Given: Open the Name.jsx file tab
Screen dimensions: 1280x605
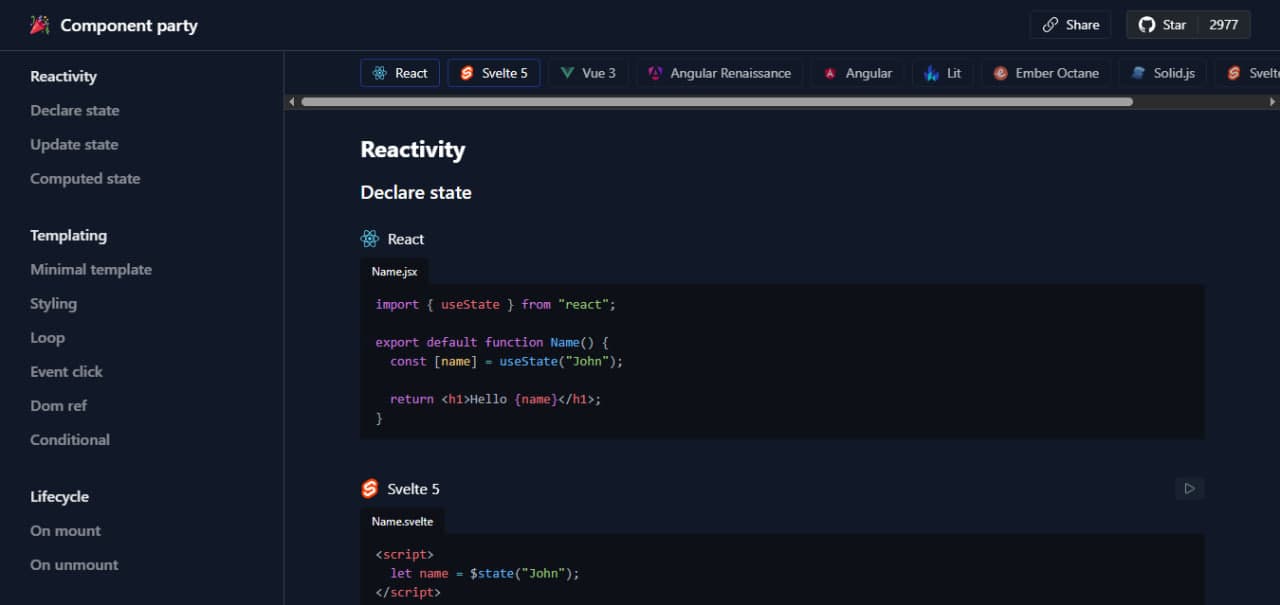Looking at the screenshot, I should click(x=394, y=271).
